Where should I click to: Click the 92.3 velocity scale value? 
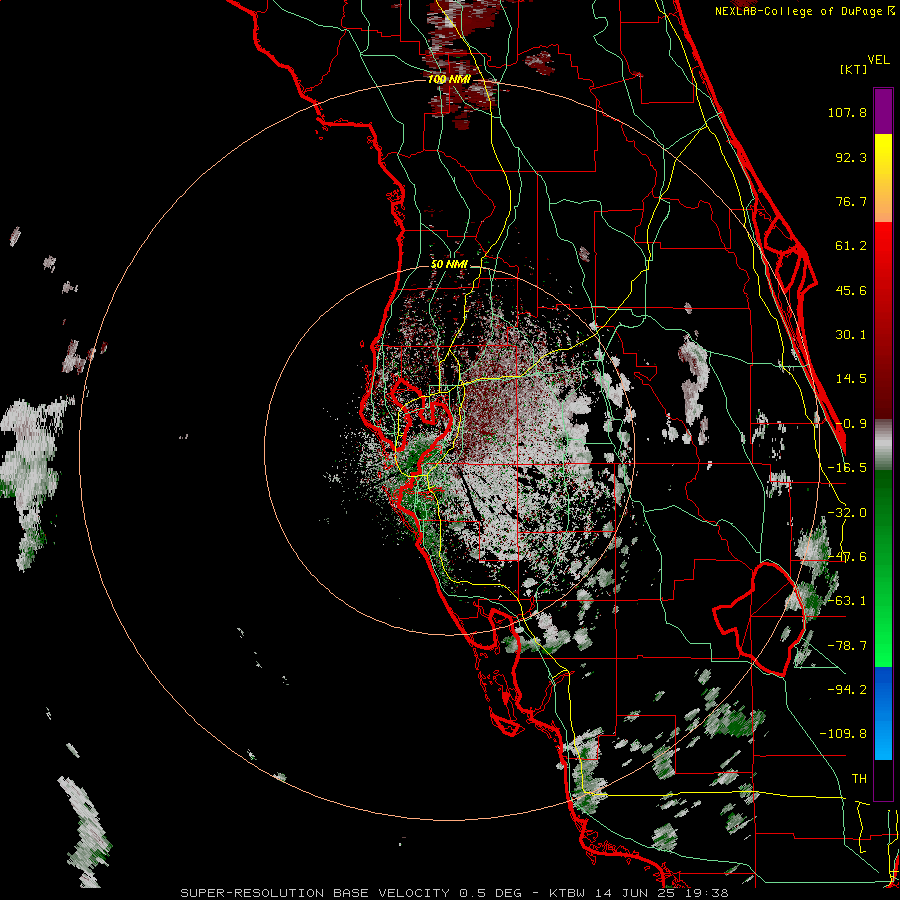point(851,157)
